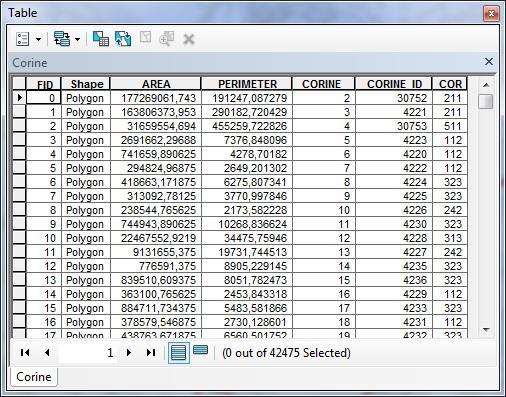The image size is (506, 397).
Task: Click CORINE value 12 cell
Action: coord(323,238)
